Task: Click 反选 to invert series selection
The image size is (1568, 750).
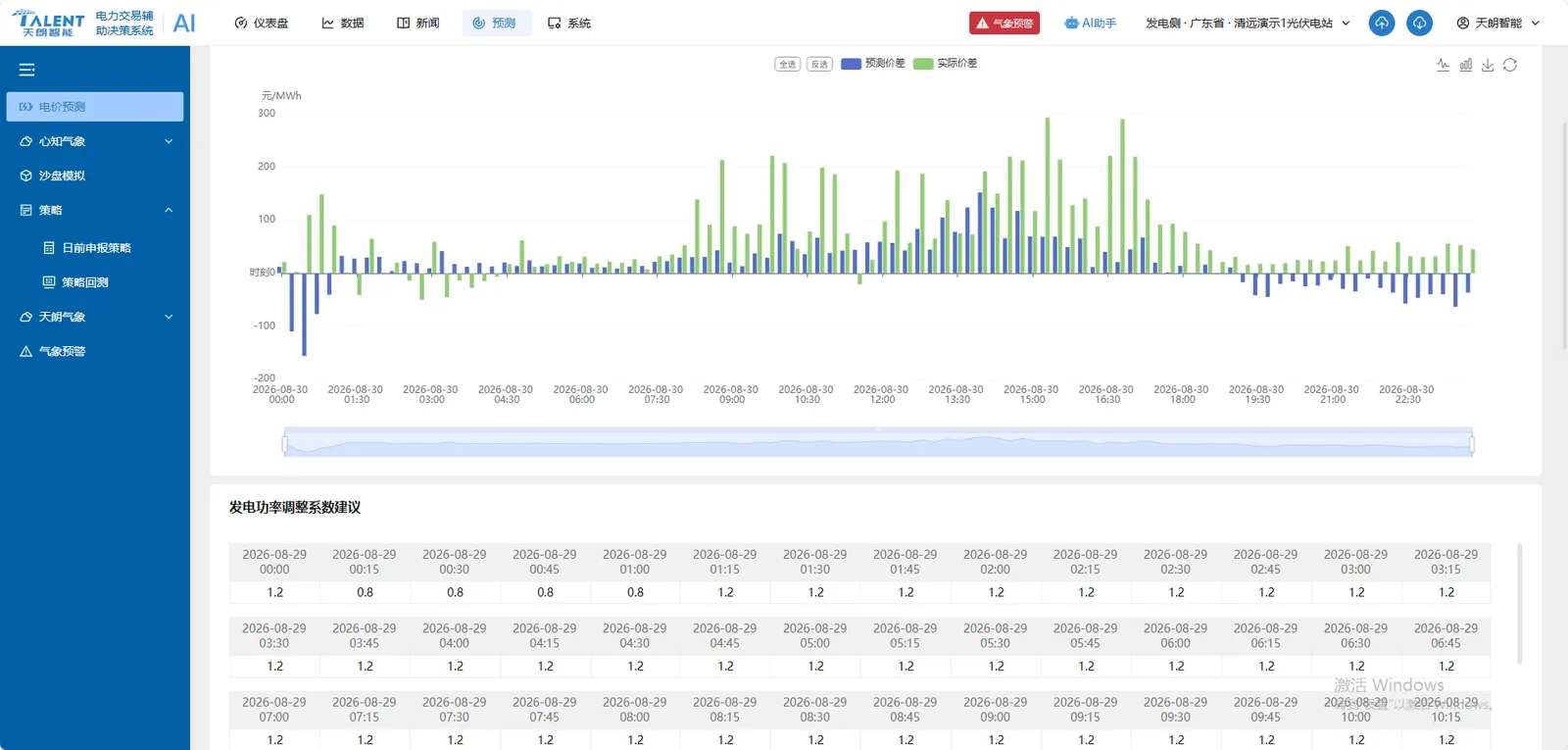Action: coord(819,64)
